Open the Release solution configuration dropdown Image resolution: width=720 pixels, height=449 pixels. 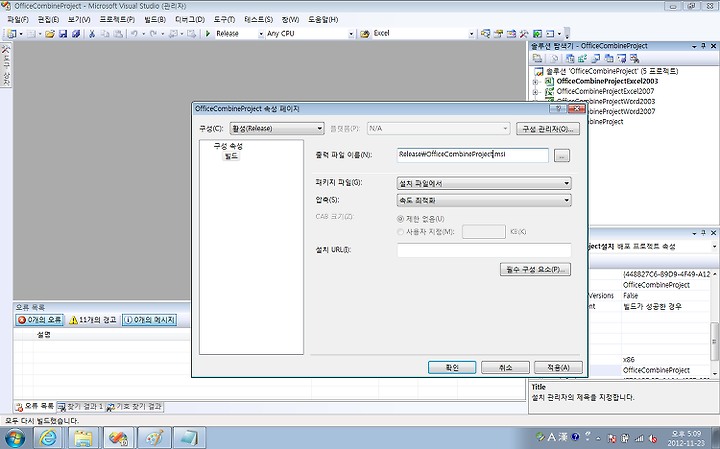coord(261,34)
